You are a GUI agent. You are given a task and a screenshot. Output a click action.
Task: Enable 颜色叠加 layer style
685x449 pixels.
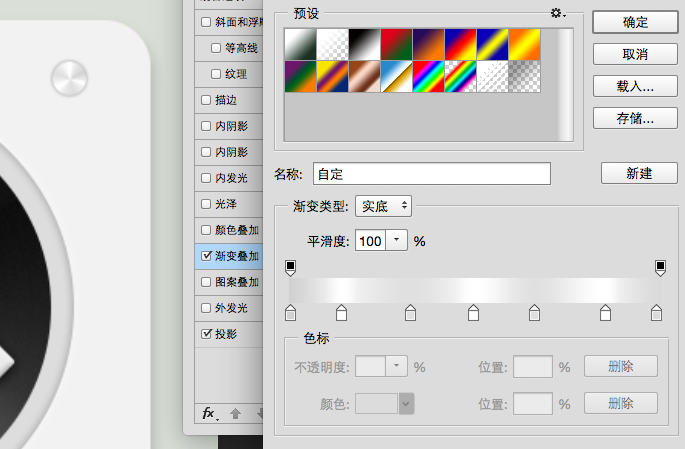[206, 230]
